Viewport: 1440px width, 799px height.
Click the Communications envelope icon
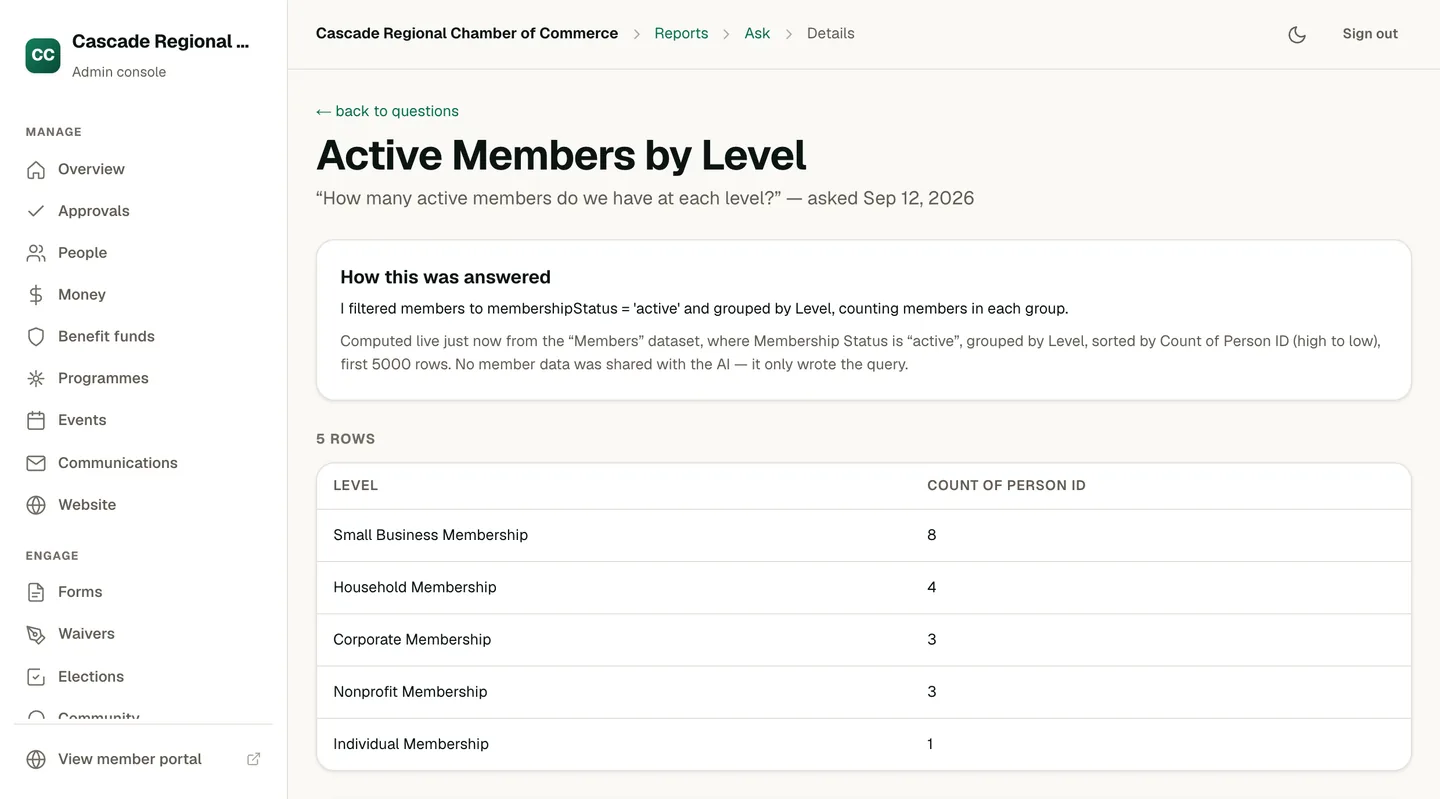click(x=36, y=463)
